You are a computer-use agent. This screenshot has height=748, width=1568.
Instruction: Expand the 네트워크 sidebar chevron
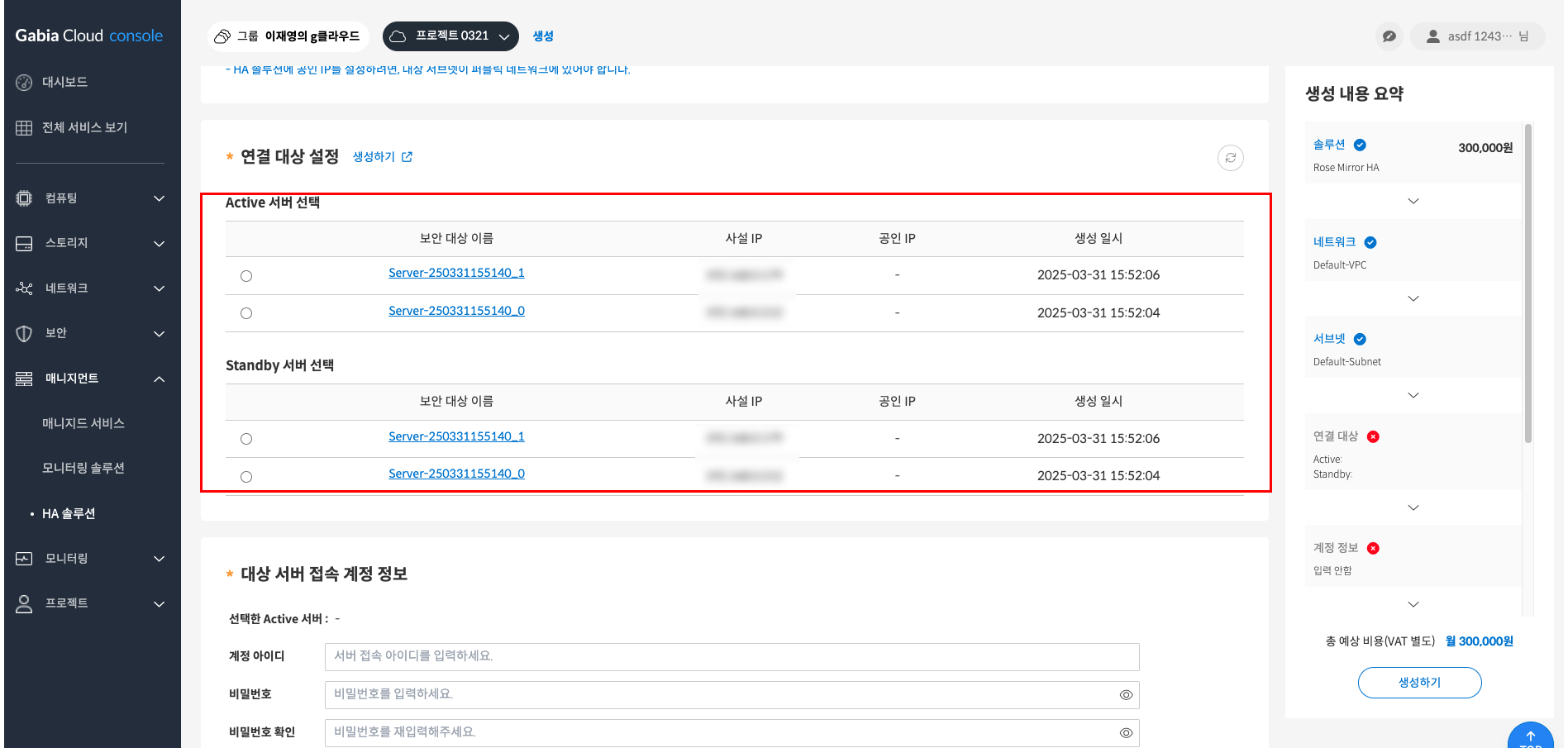coord(160,288)
